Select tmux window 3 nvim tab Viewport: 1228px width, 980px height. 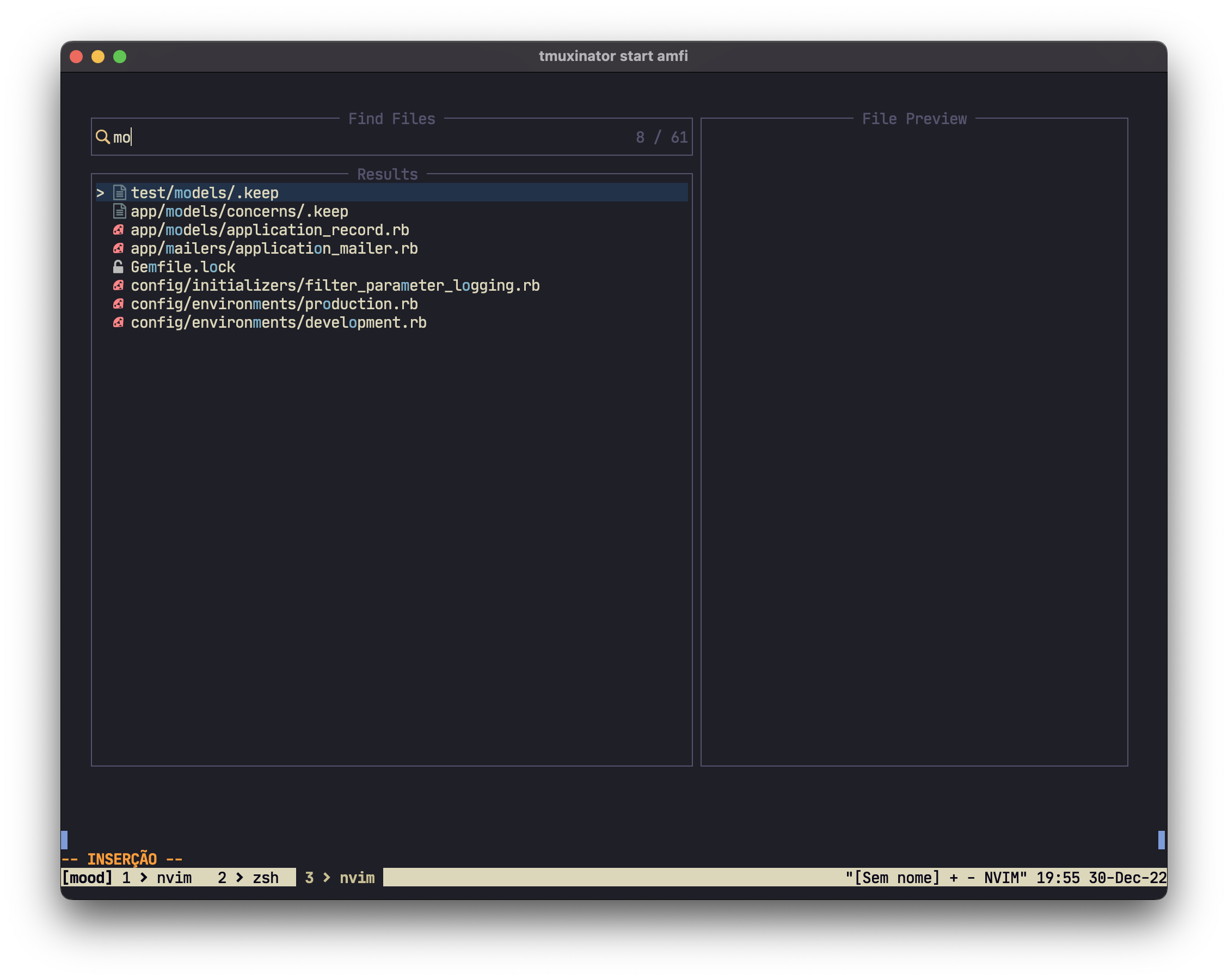pyautogui.click(x=340, y=878)
